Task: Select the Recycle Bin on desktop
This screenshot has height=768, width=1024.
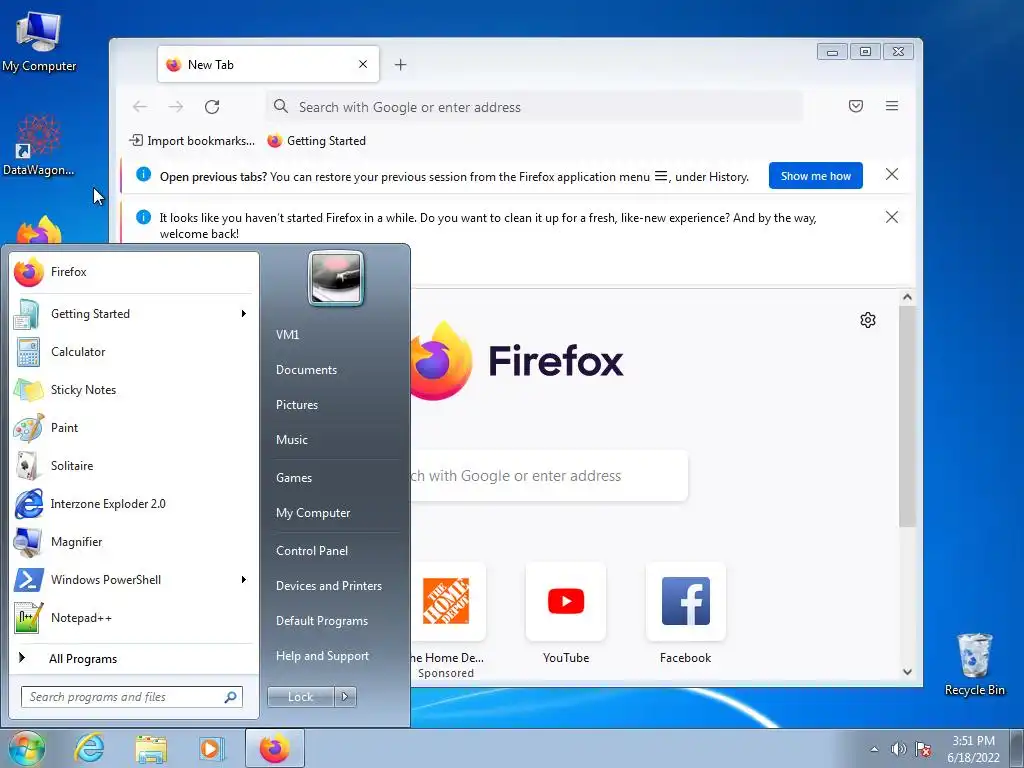Action: point(974,664)
